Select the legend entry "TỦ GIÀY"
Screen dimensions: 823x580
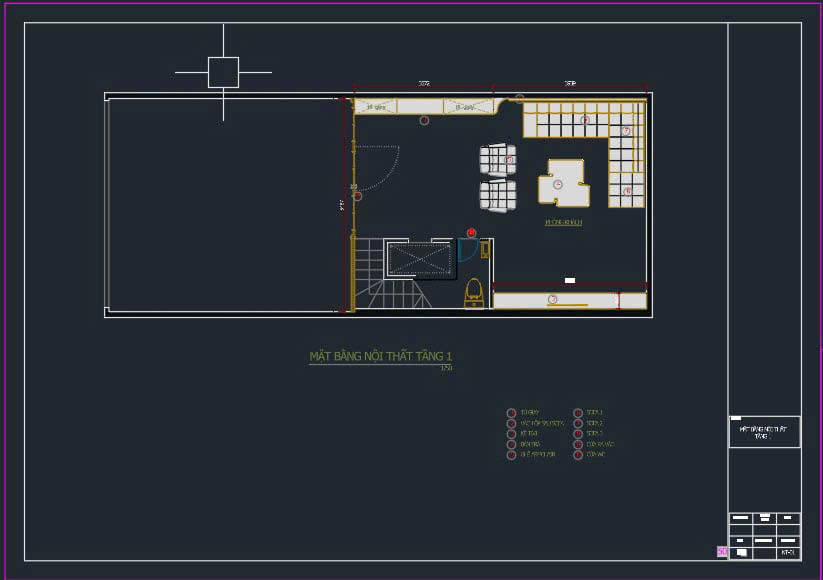[530, 413]
